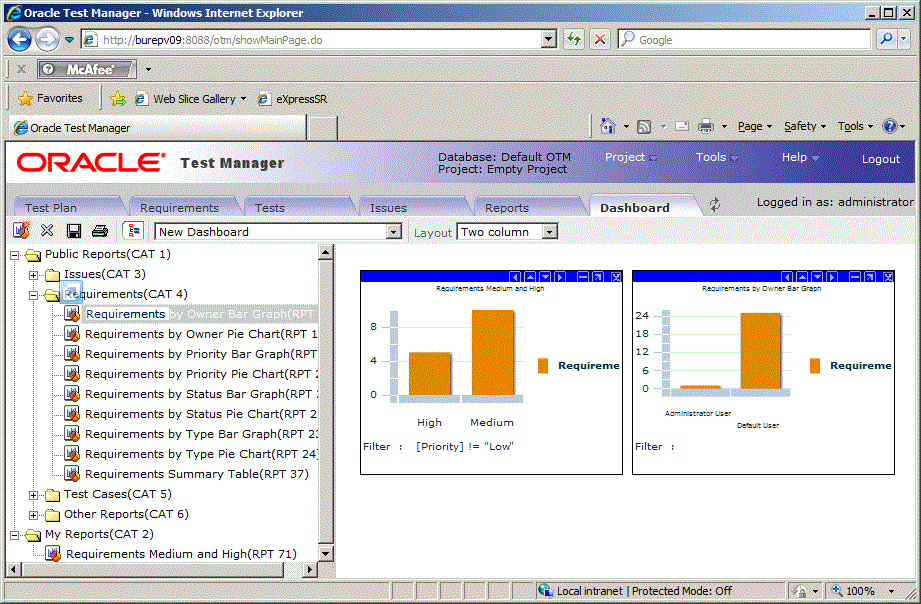This screenshot has height=604, width=921.
Task: Select Requirements Summary Table(RPT 37) report
Action: click(197, 474)
